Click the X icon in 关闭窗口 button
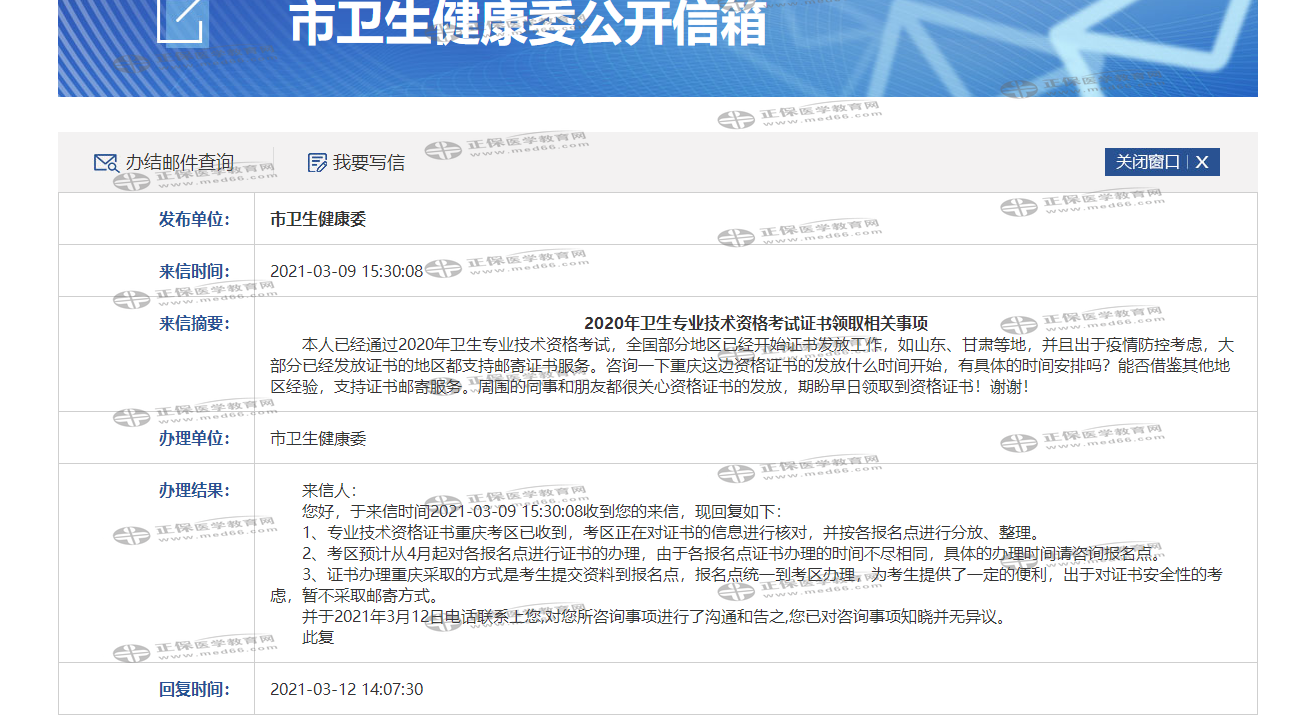 click(x=1202, y=162)
